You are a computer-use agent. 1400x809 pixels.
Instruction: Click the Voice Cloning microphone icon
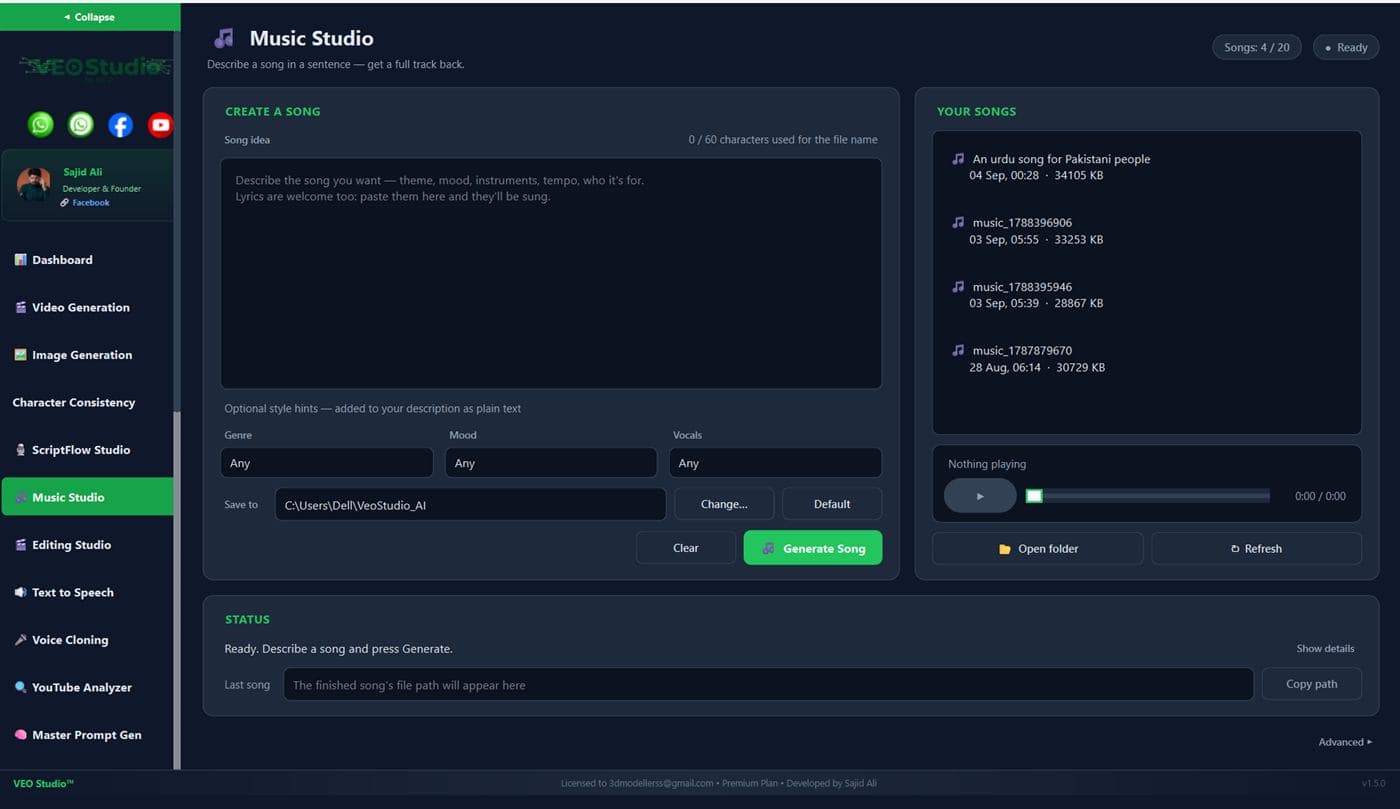(20, 640)
